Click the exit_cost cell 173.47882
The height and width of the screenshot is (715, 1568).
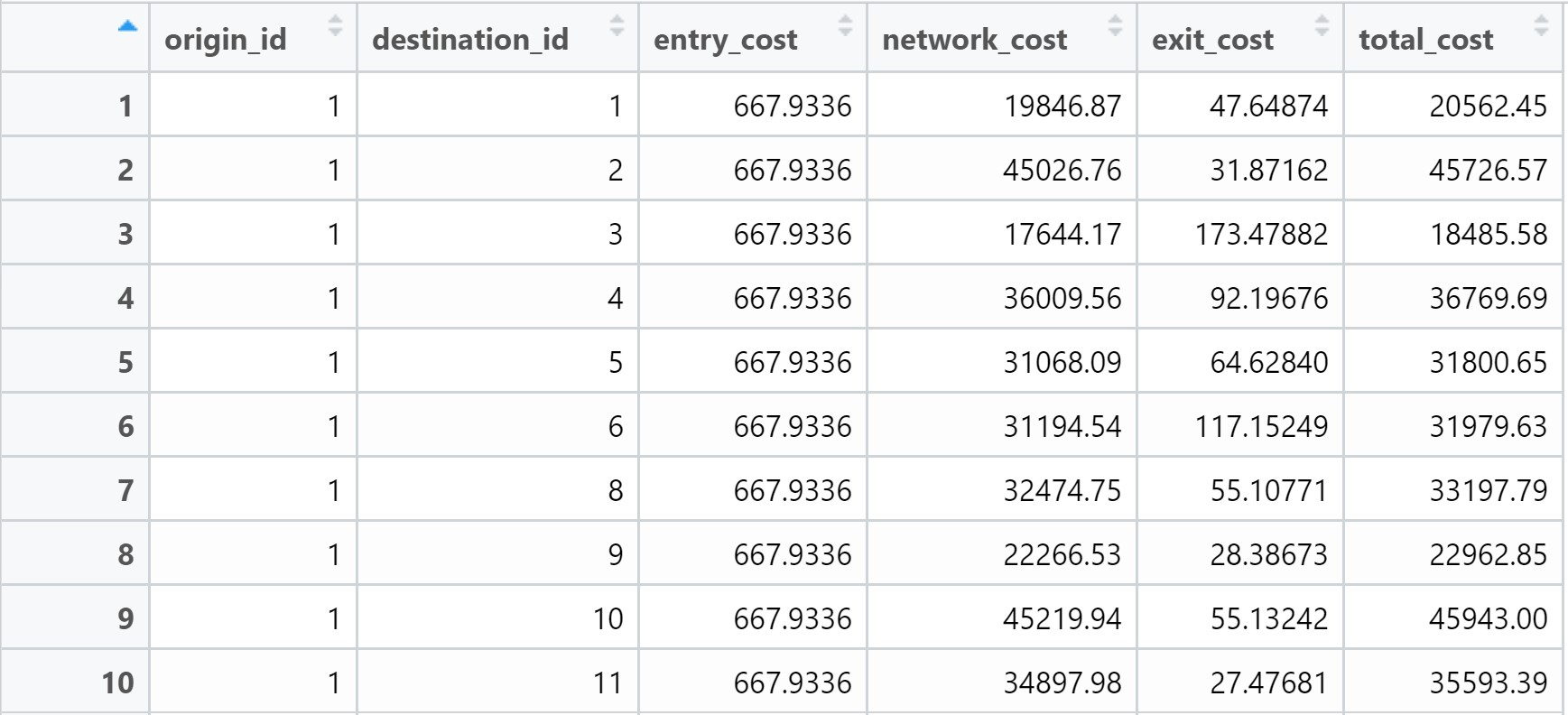click(1261, 235)
